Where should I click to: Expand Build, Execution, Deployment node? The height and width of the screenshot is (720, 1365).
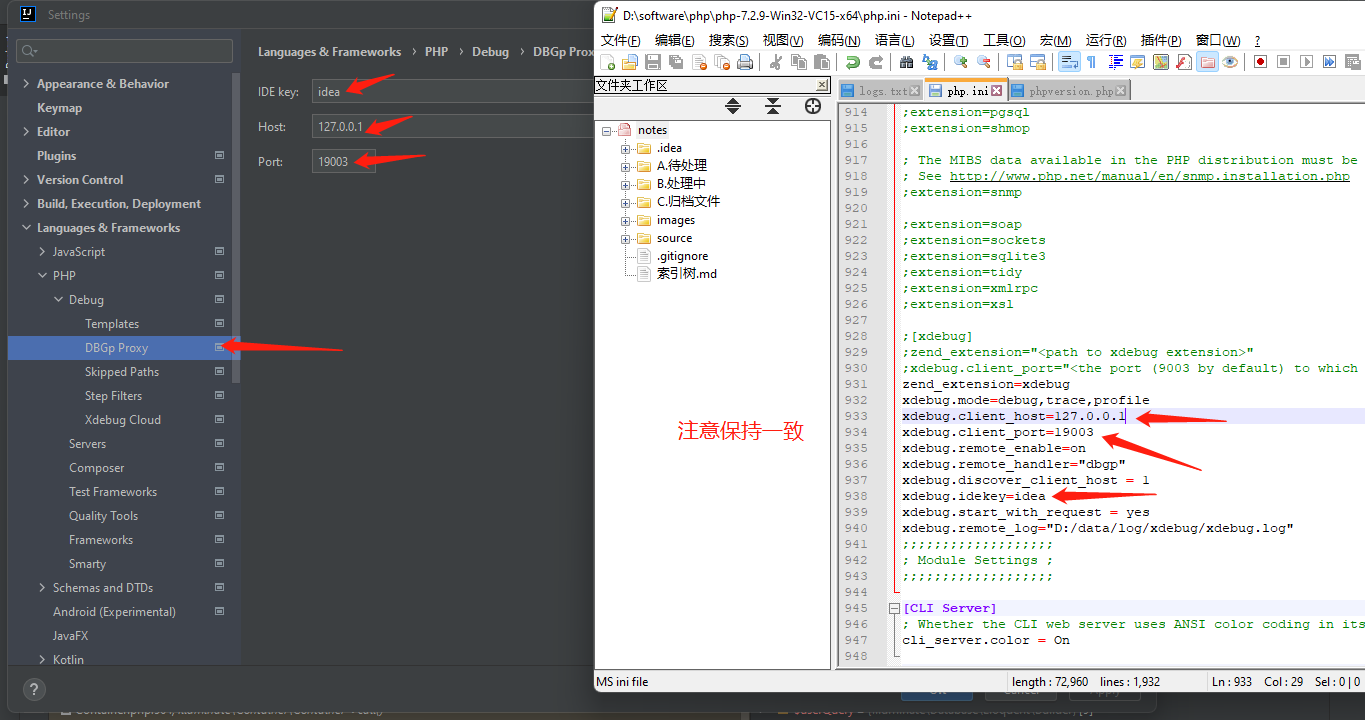coord(26,204)
